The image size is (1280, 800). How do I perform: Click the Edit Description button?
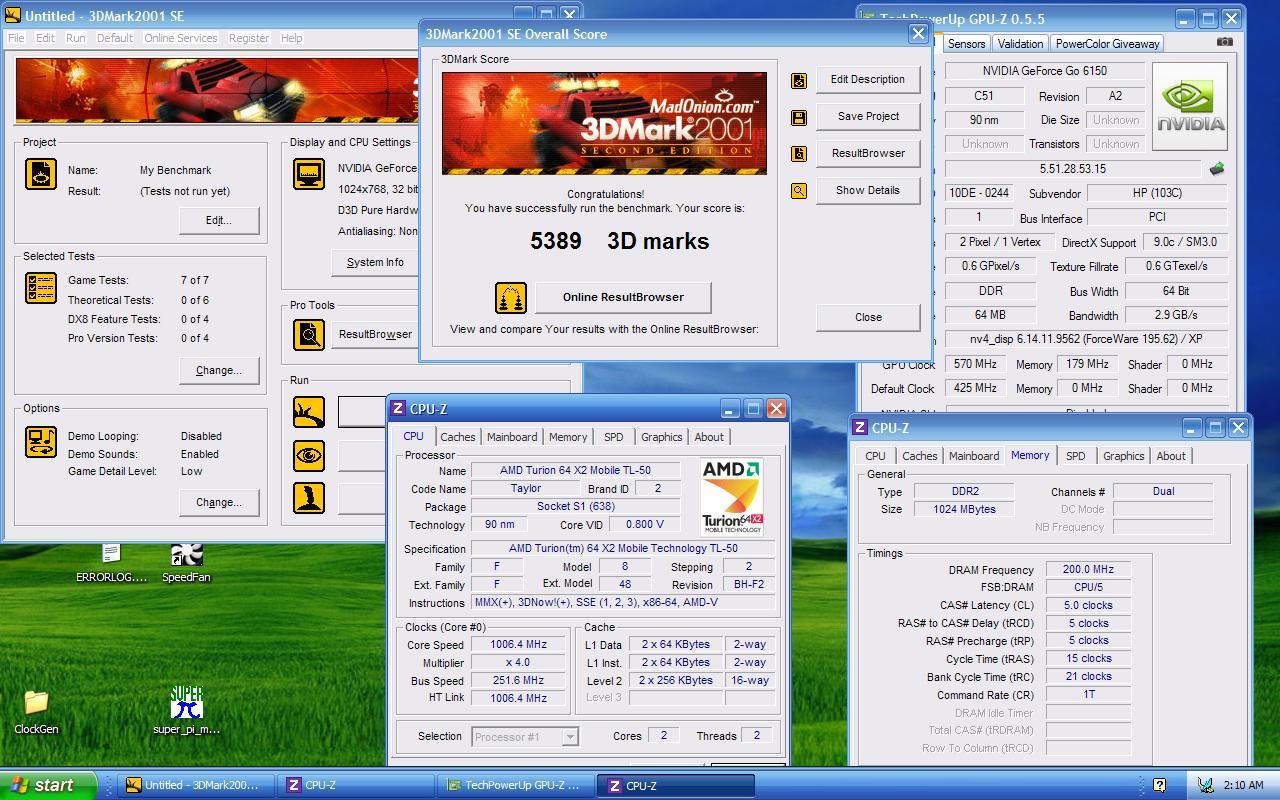[868, 80]
